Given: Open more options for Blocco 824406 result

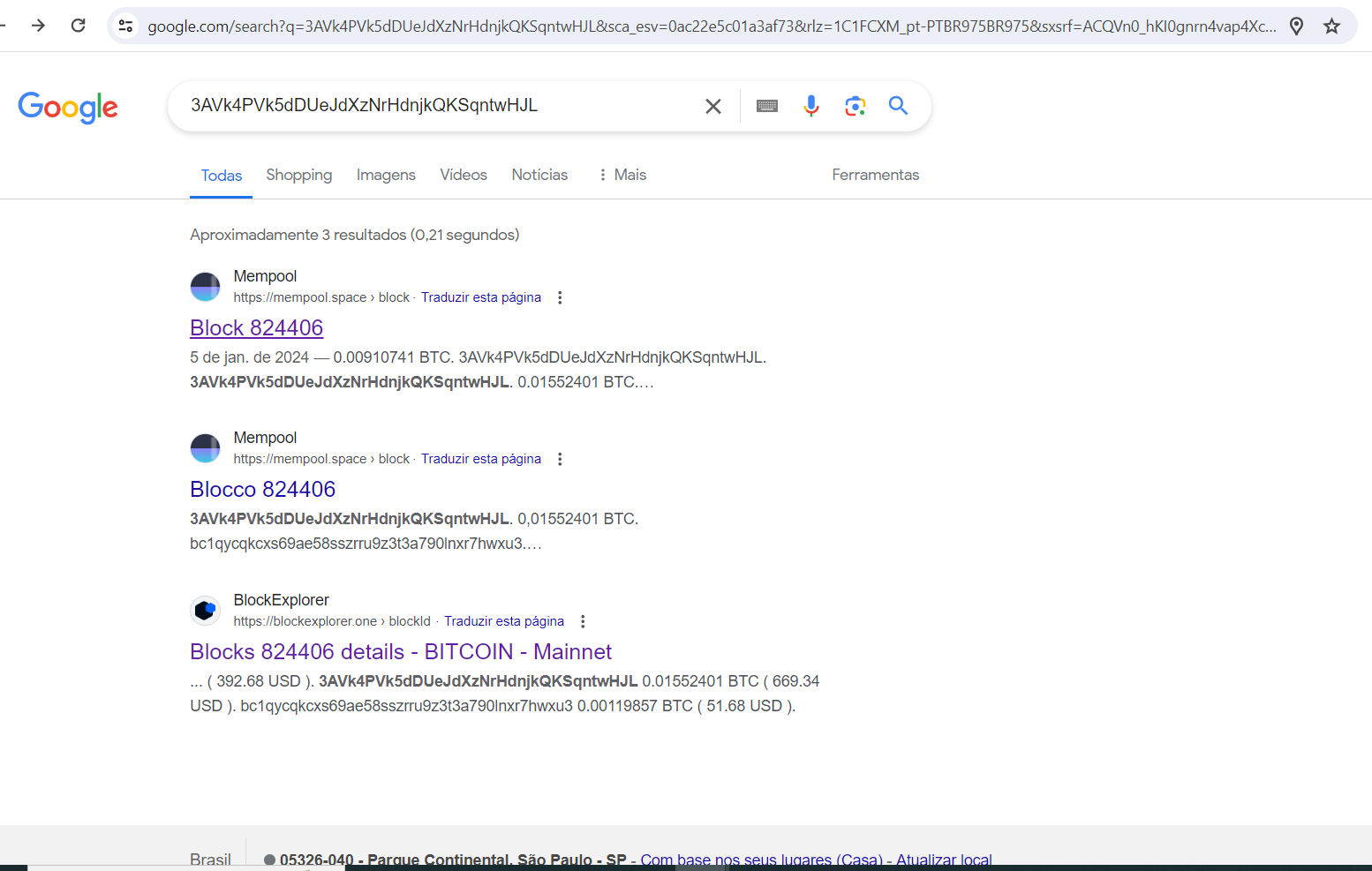Looking at the screenshot, I should tap(560, 459).
